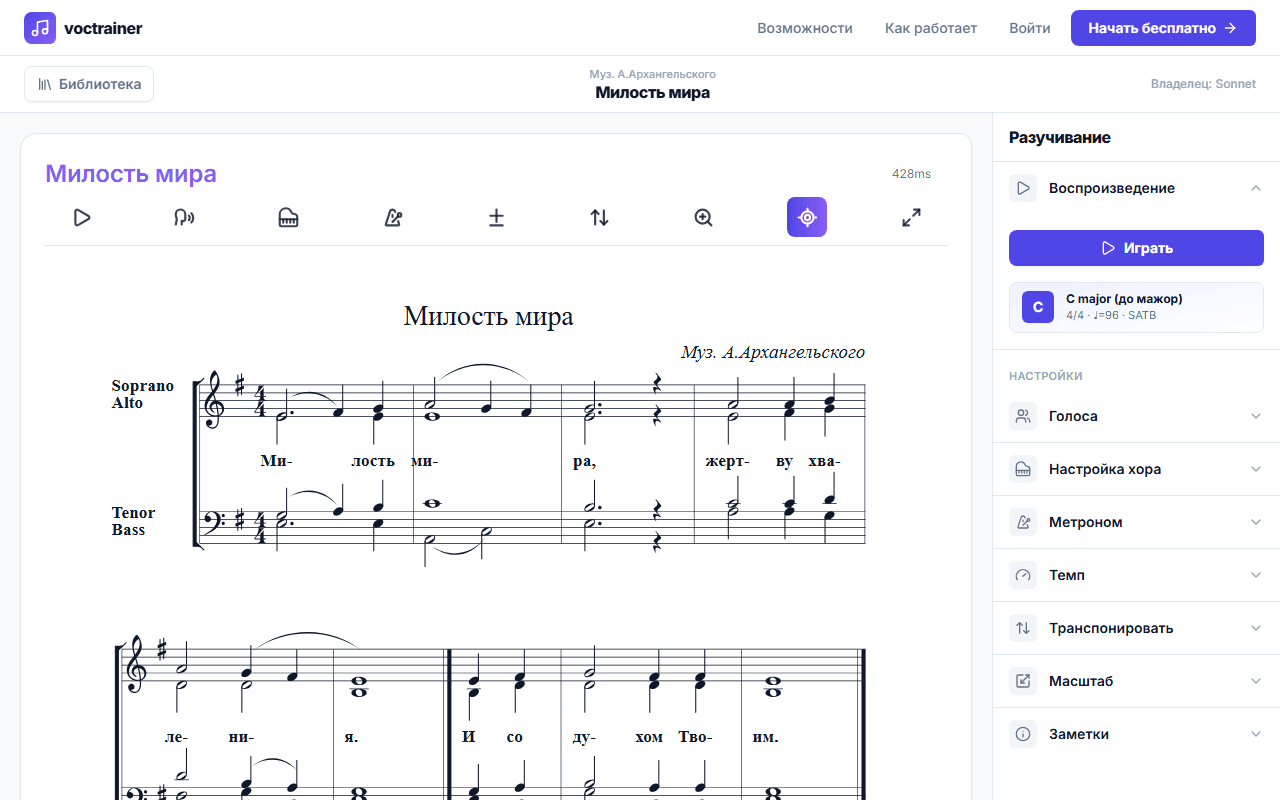1280x800 pixels.
Task: Click the Масштаб resize icon
Action: coord(1023,681)
